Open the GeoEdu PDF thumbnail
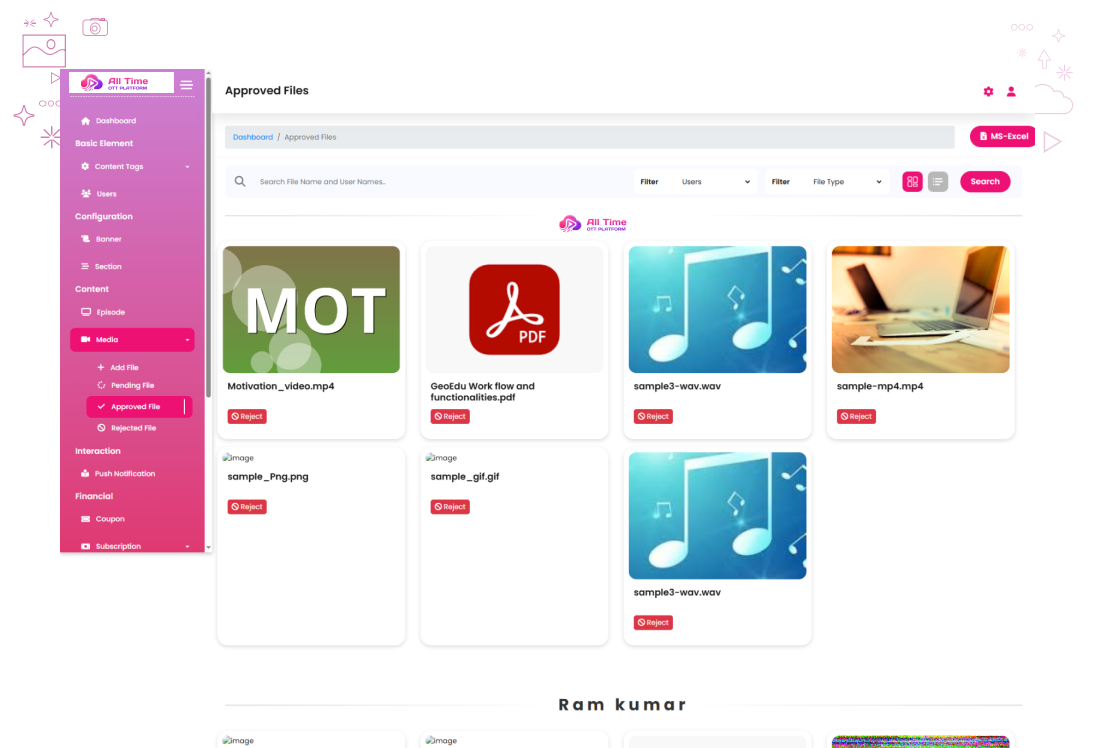1095x748 pixels. [x=514, y=309]
